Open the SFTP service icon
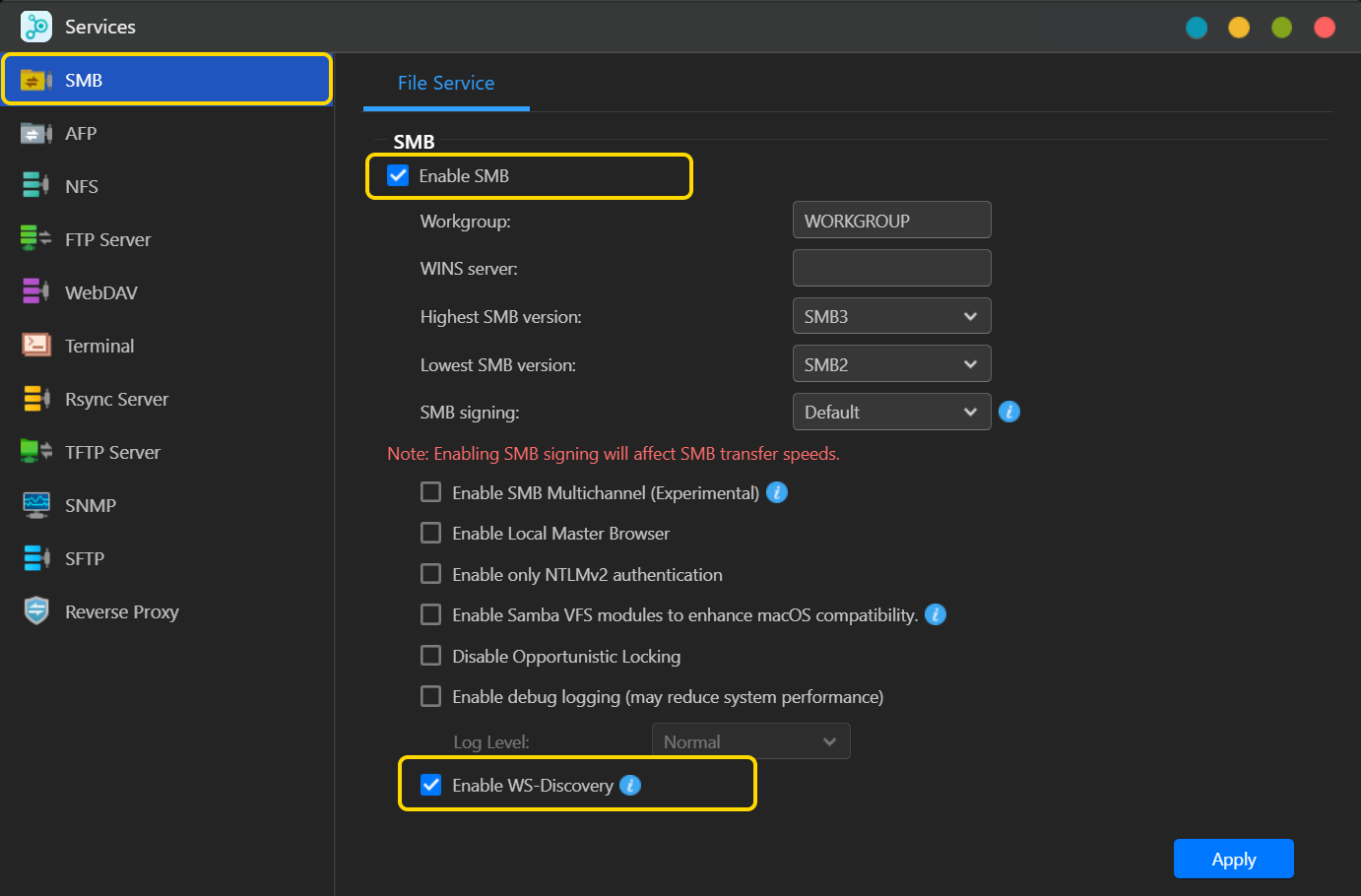This screenshot has height=896, width=1361. 36,558
